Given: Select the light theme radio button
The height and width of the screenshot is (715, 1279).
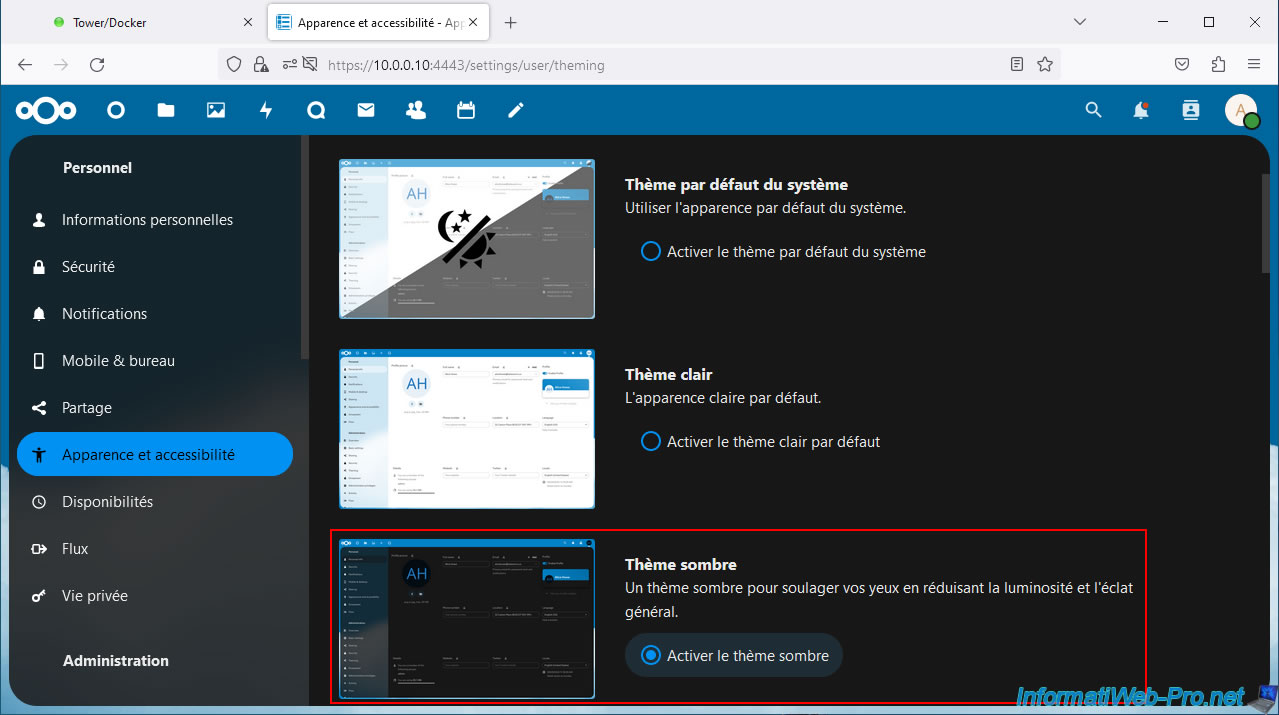Looking at the screenshot, I should pos(651,441).
